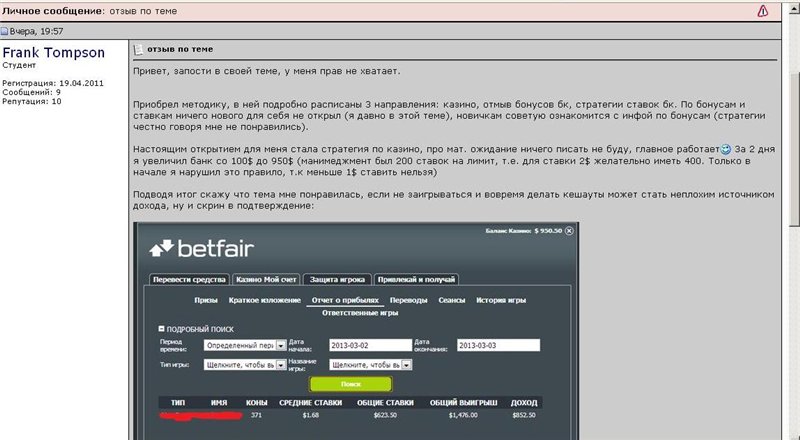Viewport: 800px width, 440px height.
Task: Click the ОБЩИЙ ВЫИГРЫШ column header
Action: pyautogui.click(x=464, y=403)
